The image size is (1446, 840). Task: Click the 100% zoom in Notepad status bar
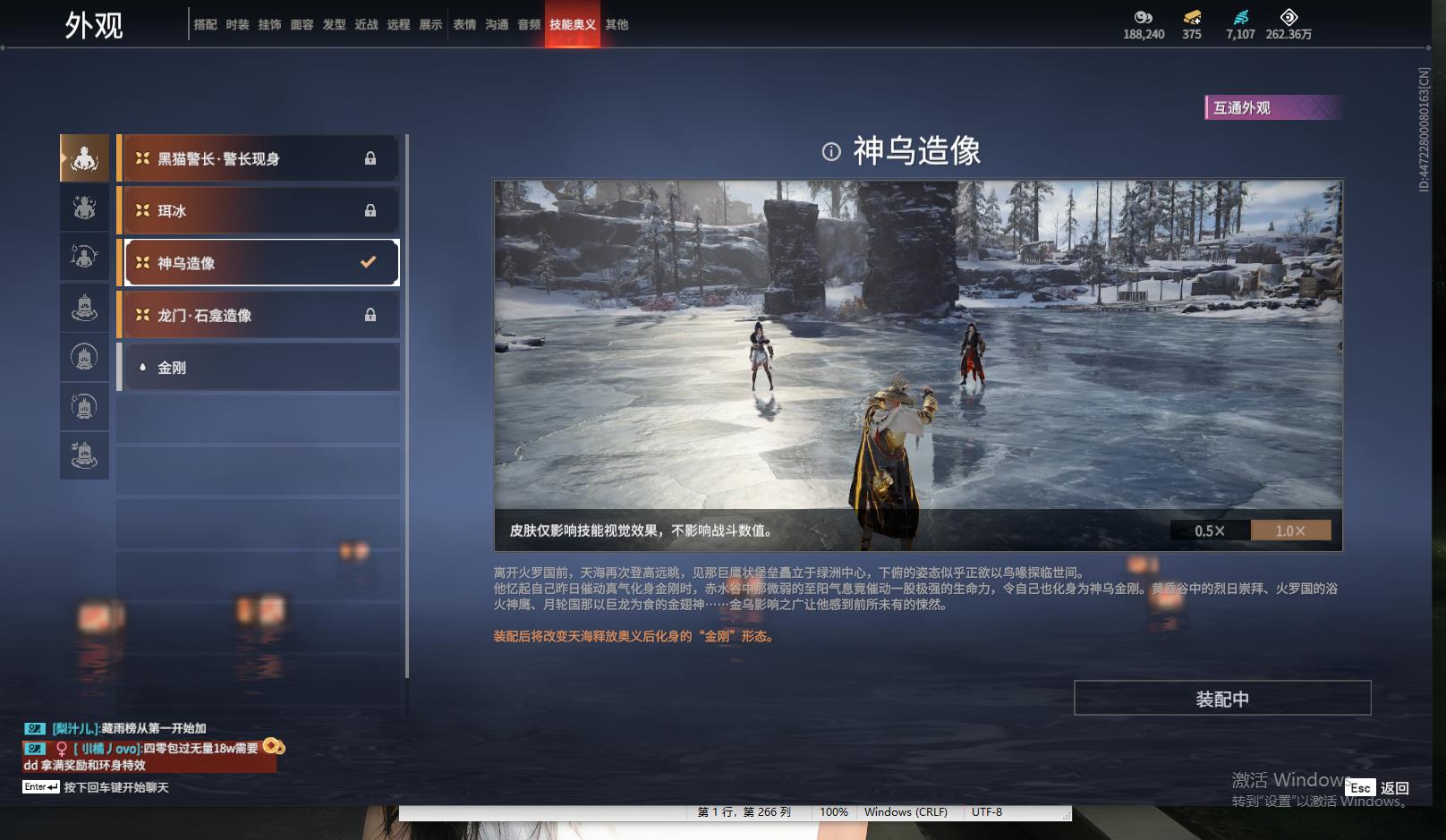click(x=833, y=812)
